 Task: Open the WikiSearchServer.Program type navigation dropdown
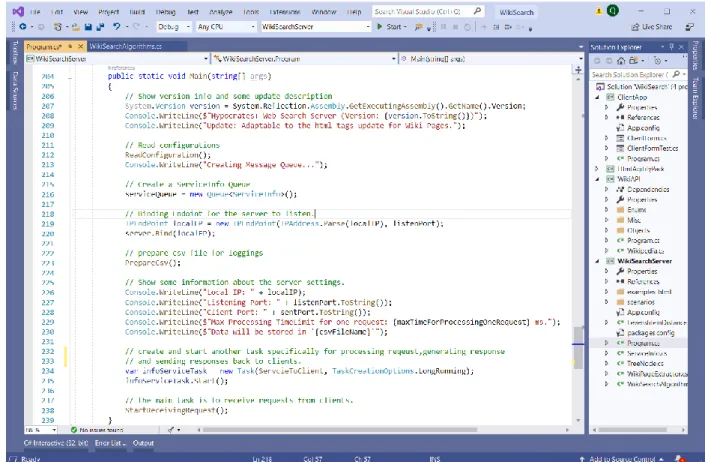[304, 59]
